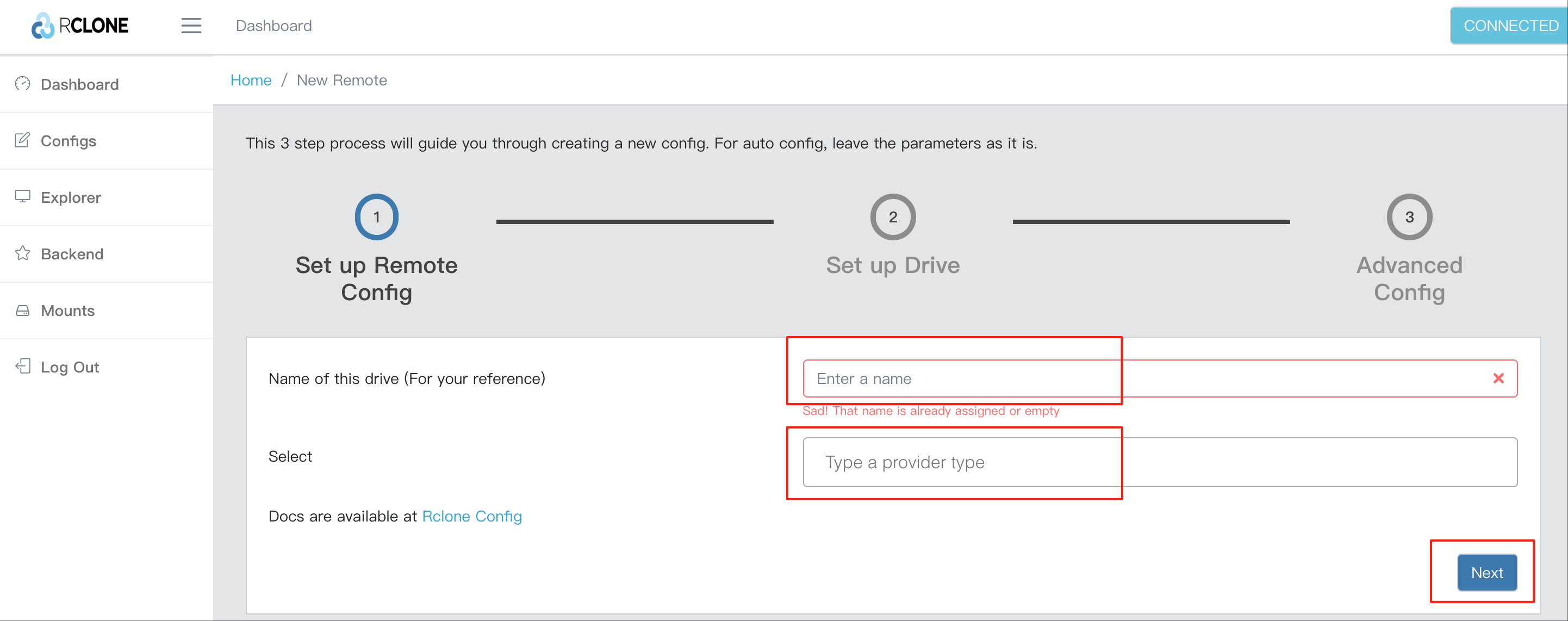Jump to step 2 Set up Drive
Image resolution: width=1568 pixels, height=621 pixels.
892,217
